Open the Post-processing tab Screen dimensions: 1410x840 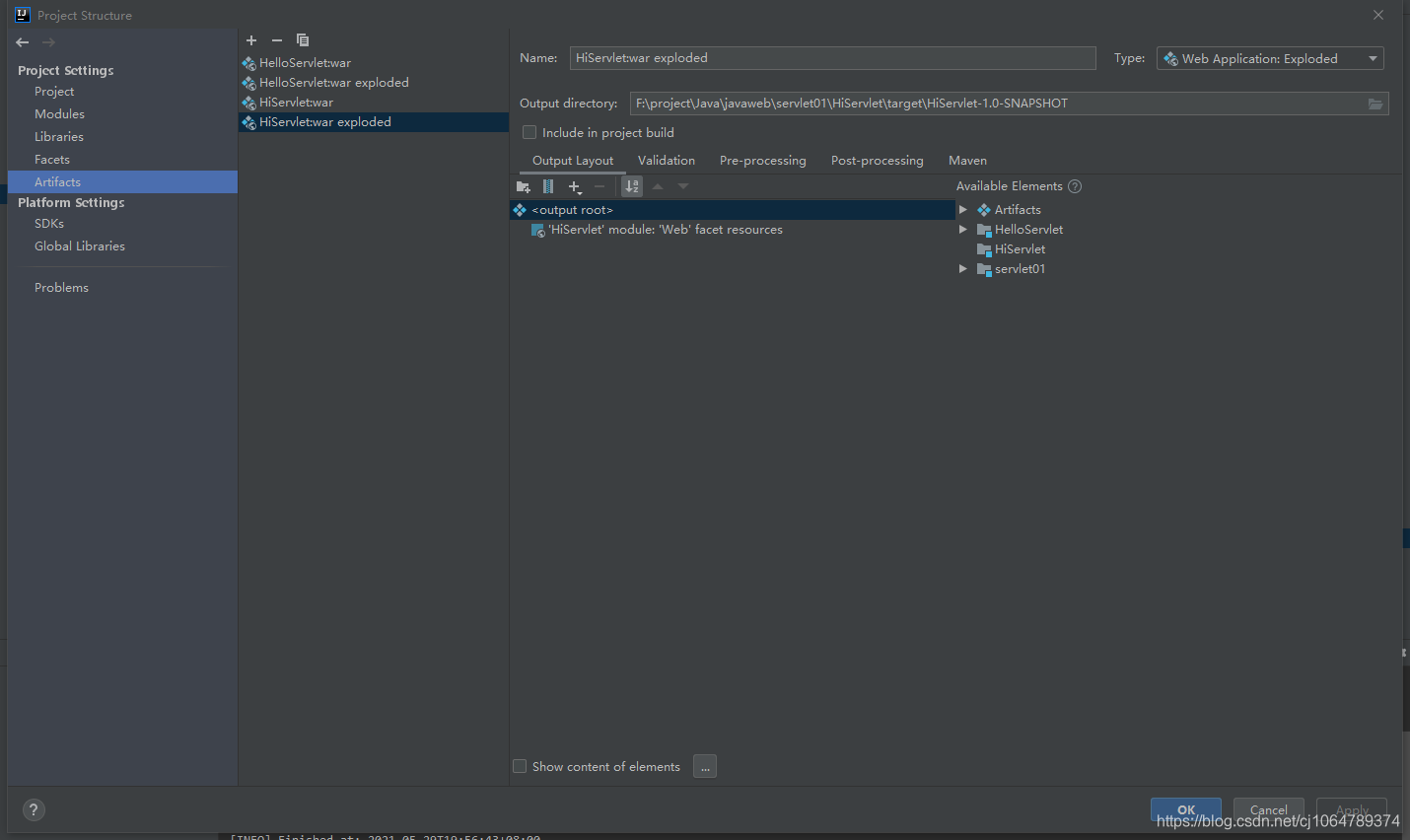click(x=878, y=161)
